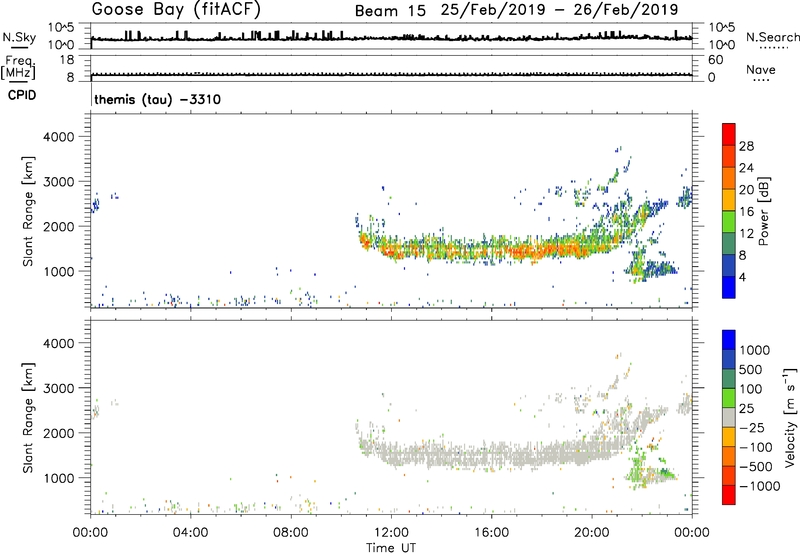
Task: Click the 'Goose Bay (fitACF)' title text
Action: click(176, 9)
